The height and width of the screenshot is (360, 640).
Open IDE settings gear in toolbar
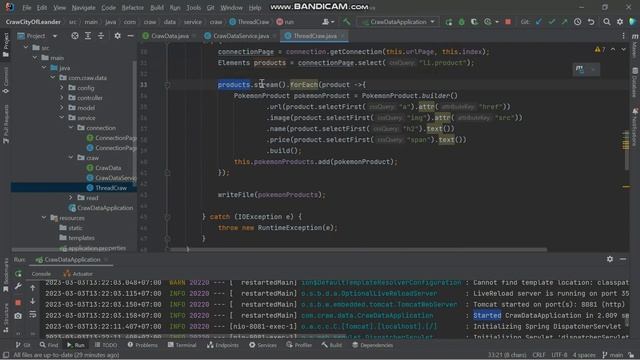click(x=620, y=22)
